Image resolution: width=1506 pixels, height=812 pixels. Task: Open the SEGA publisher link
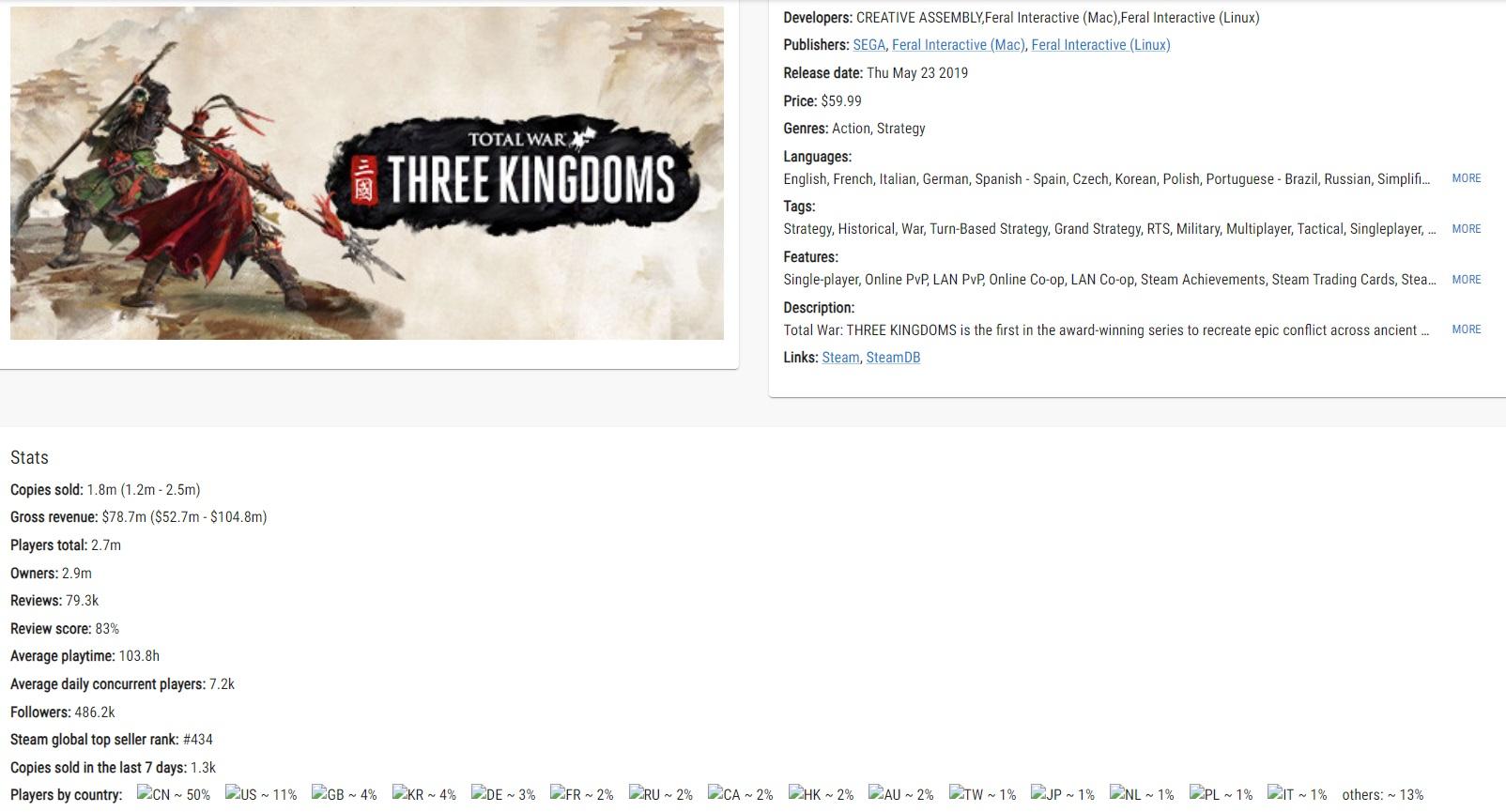[x=868, y=45]
